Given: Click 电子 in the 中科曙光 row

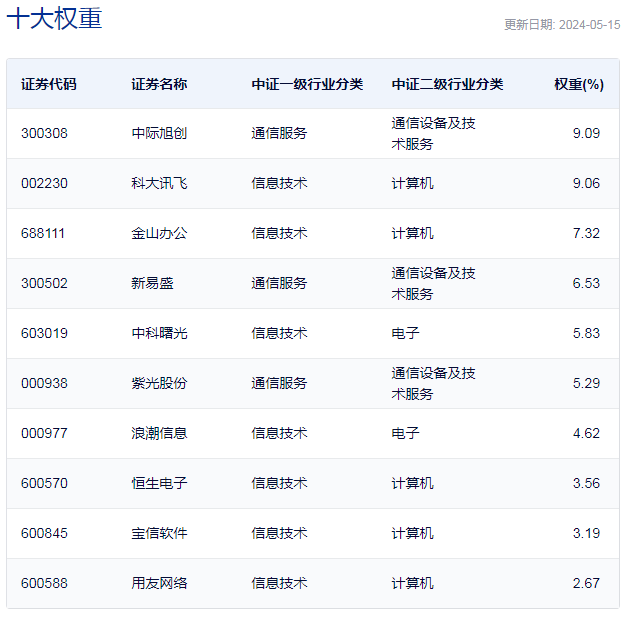Looking at the screenshot, I should click(x=405, y=334).
